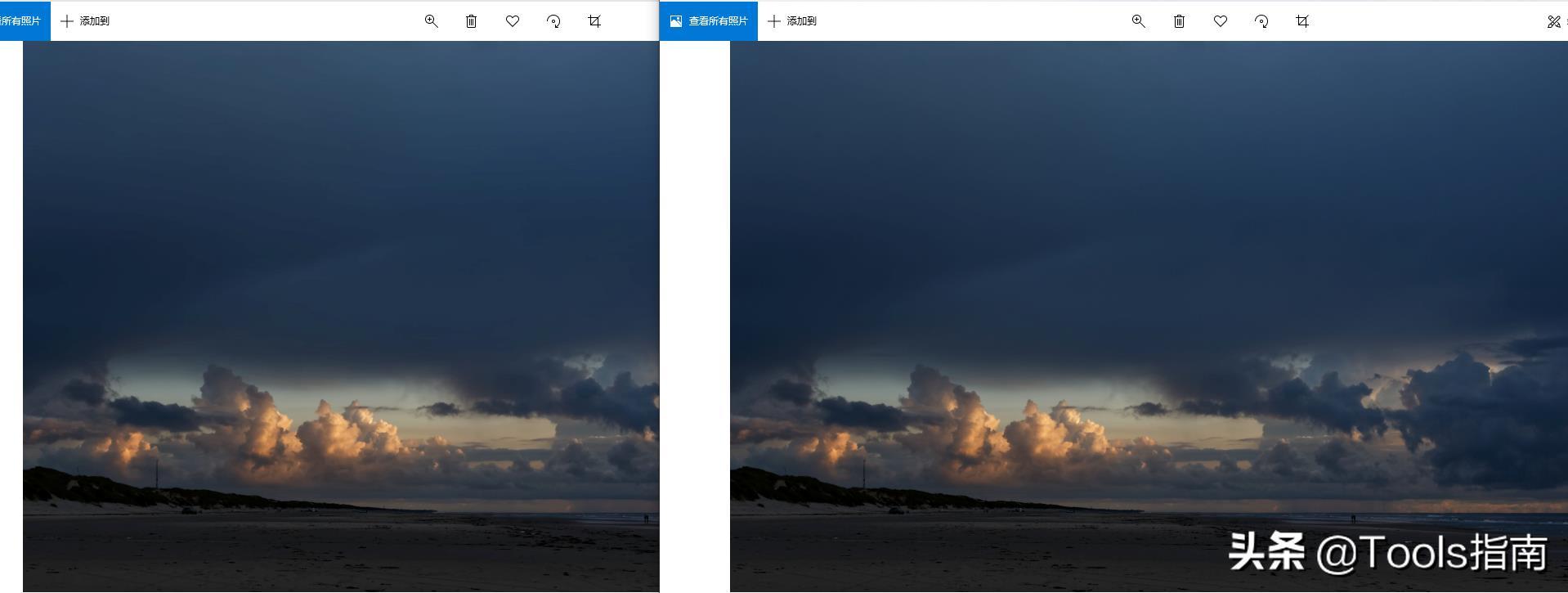
Task: Click zoom magnifier in right photo window
Action: 1138,21
